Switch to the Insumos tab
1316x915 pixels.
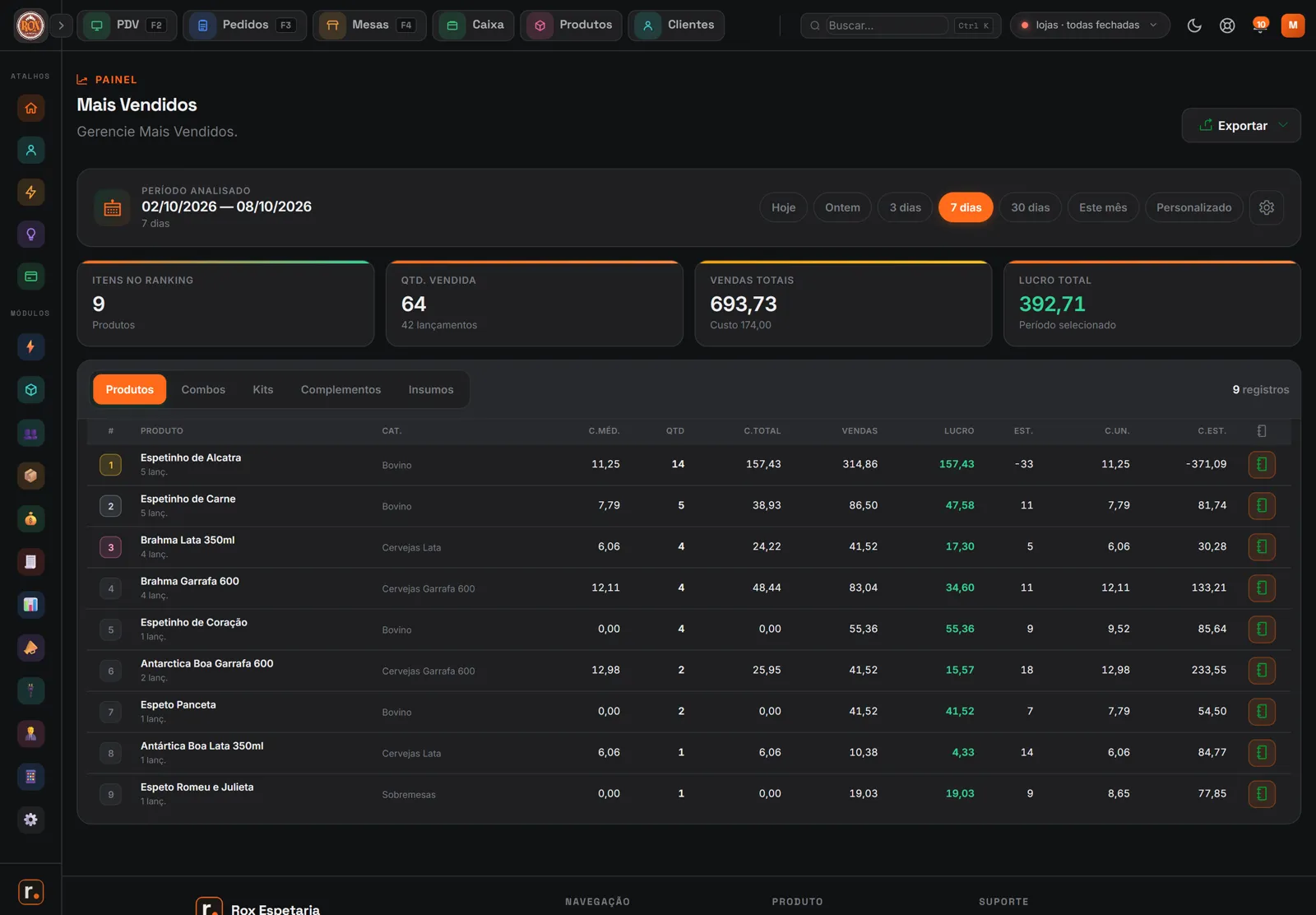tap(431, 389)
